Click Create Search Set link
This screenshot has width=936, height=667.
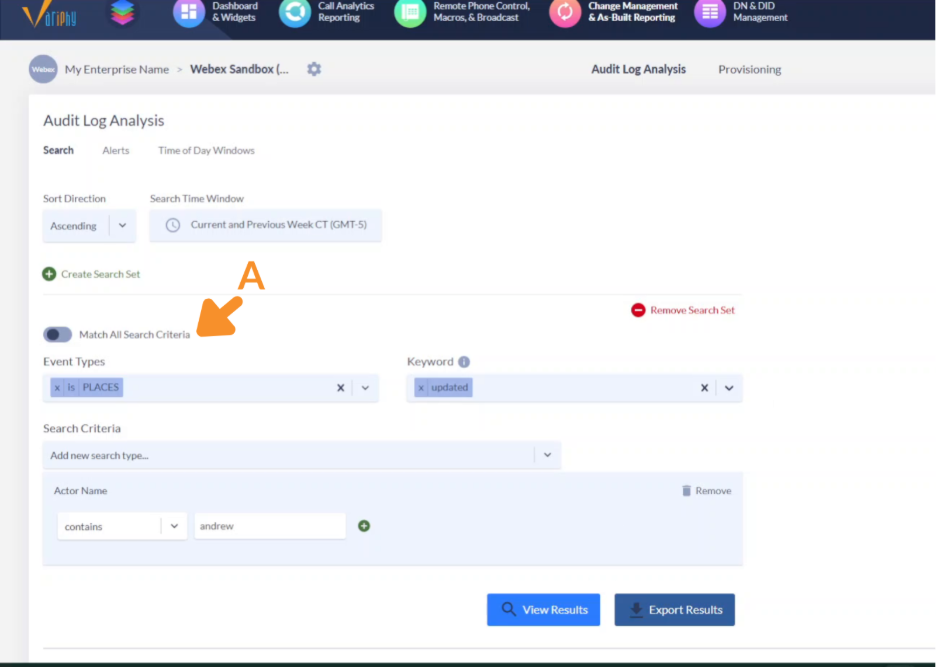coord(100,274)
